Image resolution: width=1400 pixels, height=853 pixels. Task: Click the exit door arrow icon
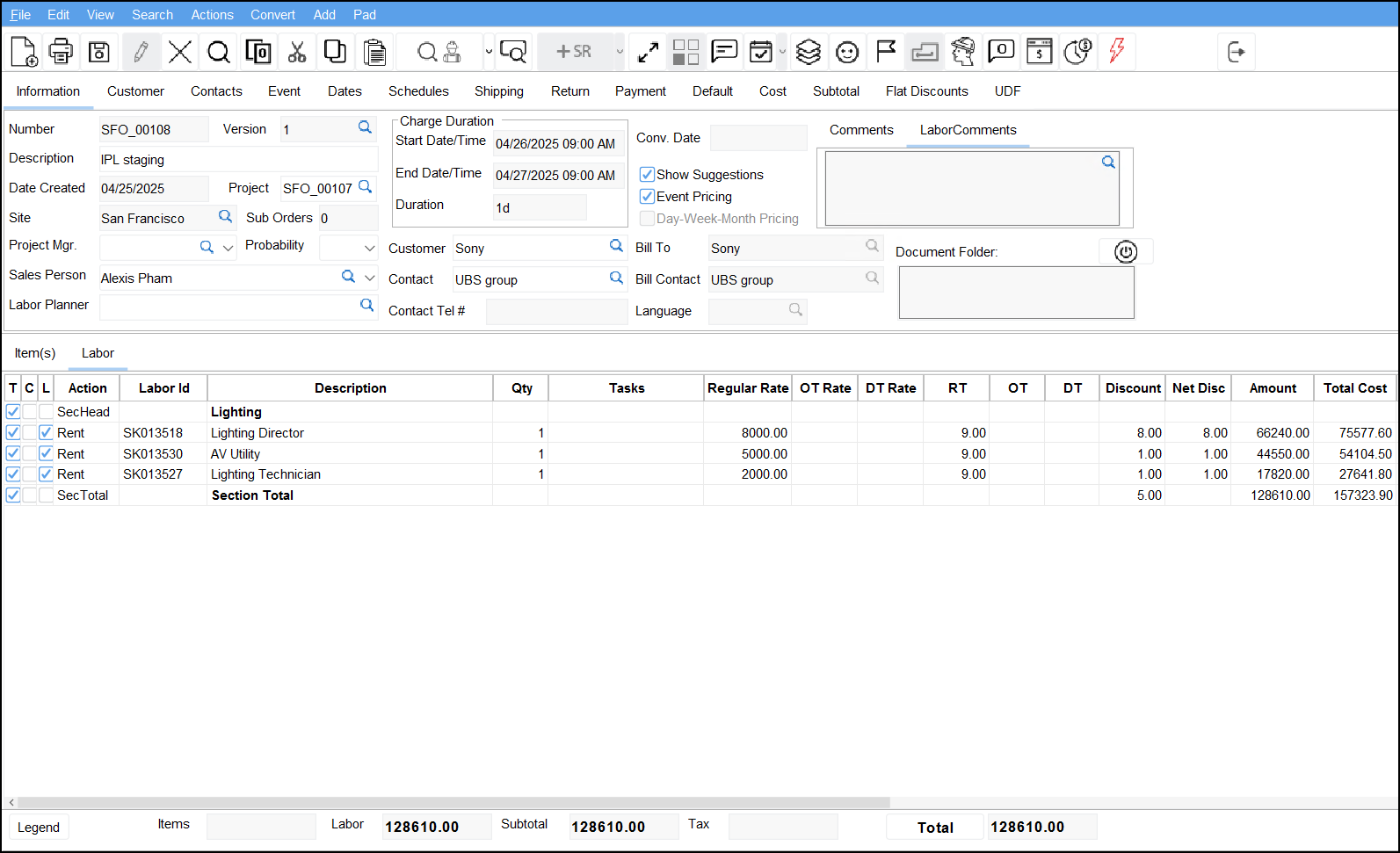[x=1236, y=52]
